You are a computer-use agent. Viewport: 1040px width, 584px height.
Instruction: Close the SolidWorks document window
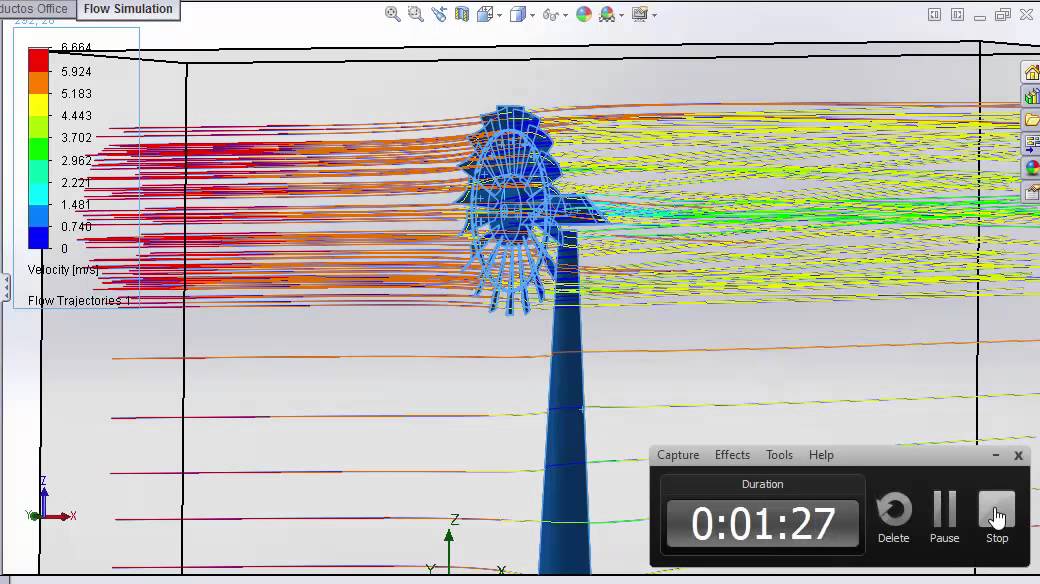(1026, 15)
